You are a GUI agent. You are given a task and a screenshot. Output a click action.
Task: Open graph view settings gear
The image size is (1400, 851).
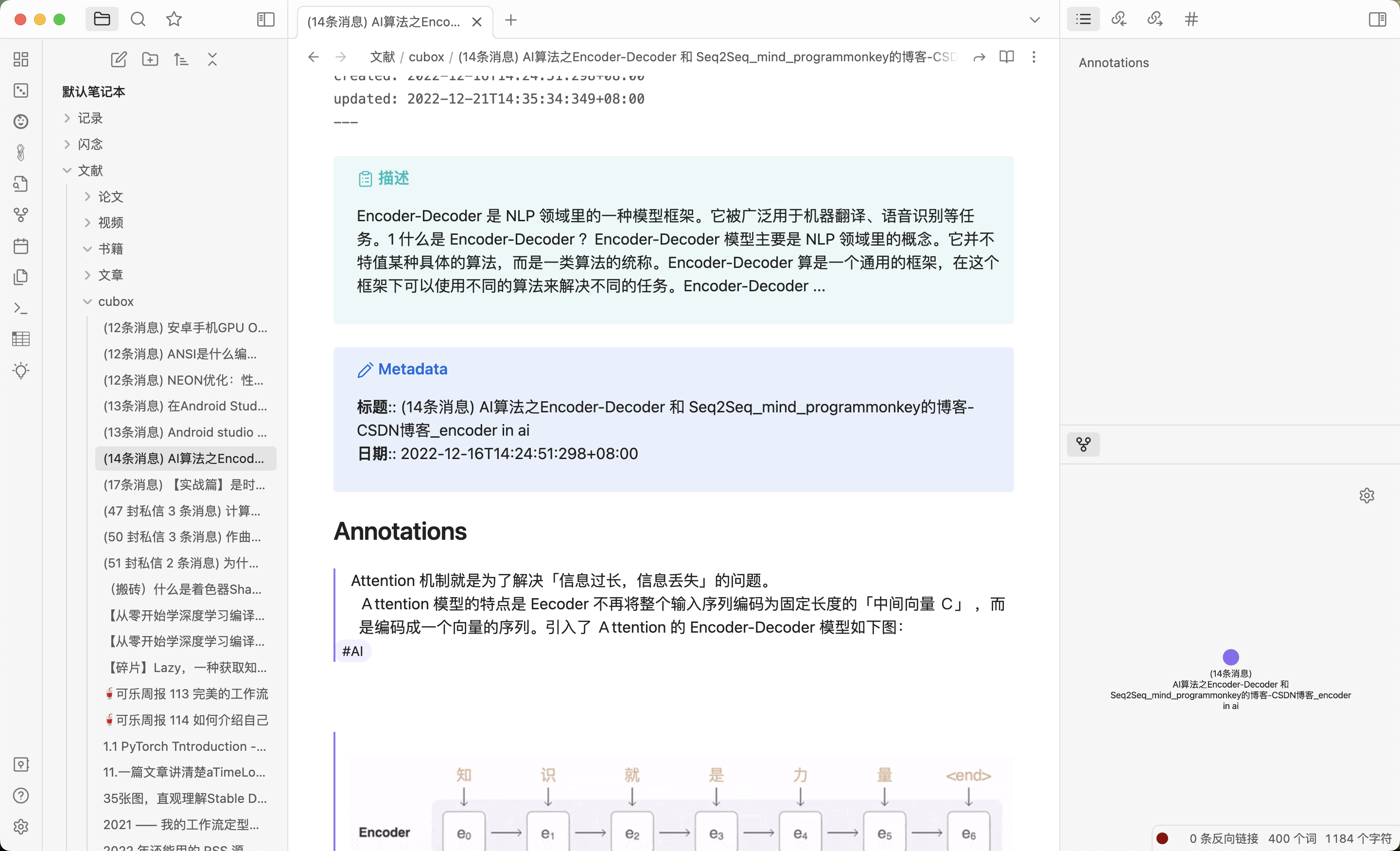point(1366,495)
